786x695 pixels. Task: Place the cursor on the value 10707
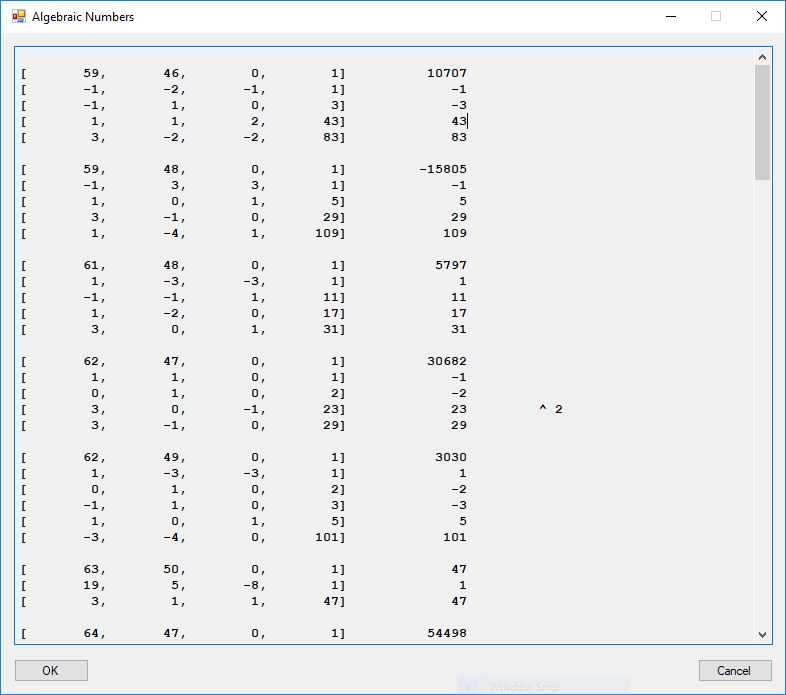446,73
